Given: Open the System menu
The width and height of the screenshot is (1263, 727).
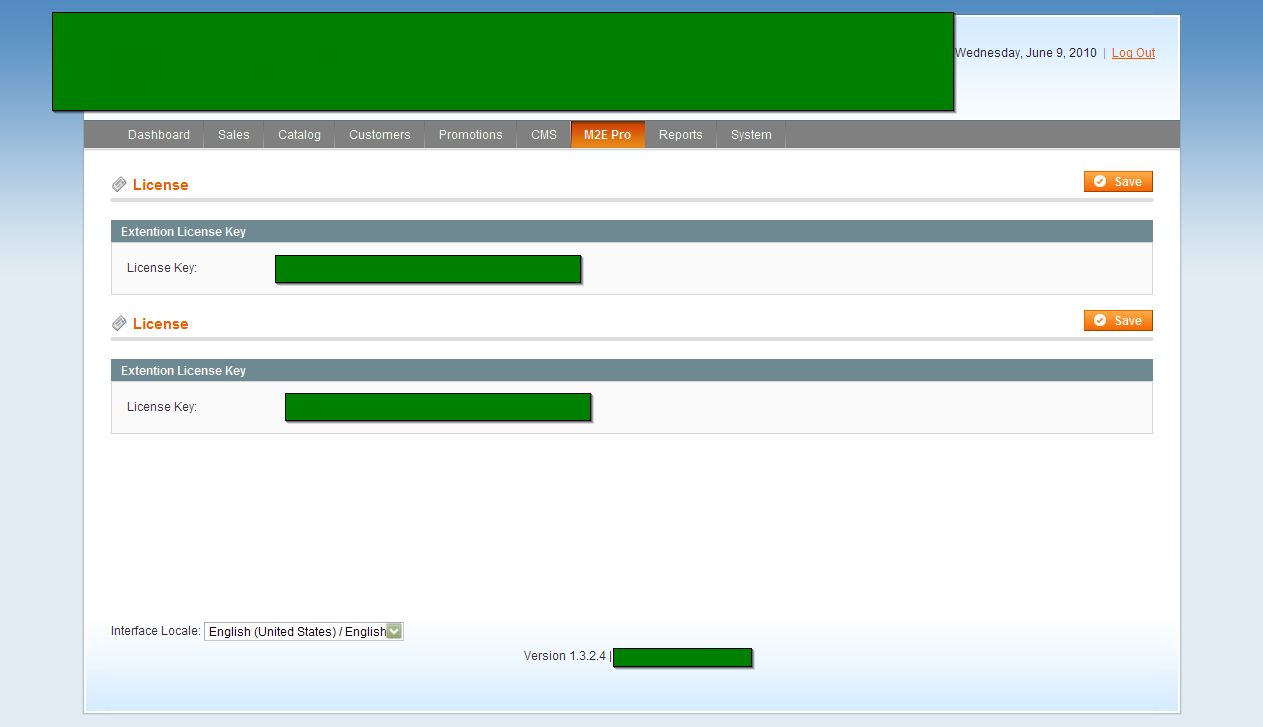Looking at the screenshot, I should [x=750, y=135].
